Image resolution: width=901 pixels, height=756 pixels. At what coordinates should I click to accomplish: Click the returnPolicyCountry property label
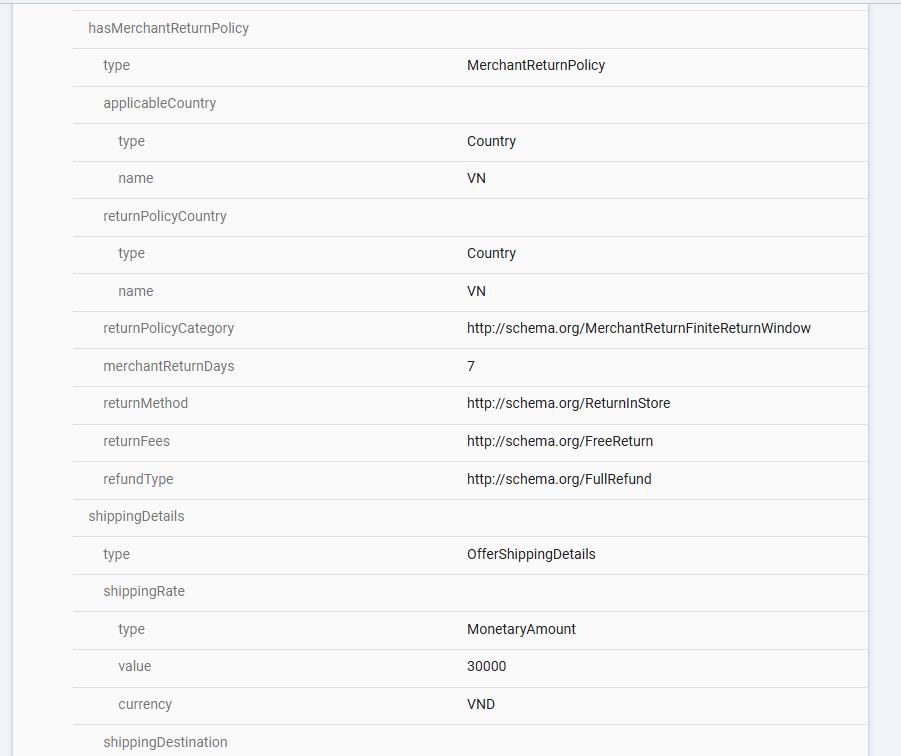coord(164,216)
